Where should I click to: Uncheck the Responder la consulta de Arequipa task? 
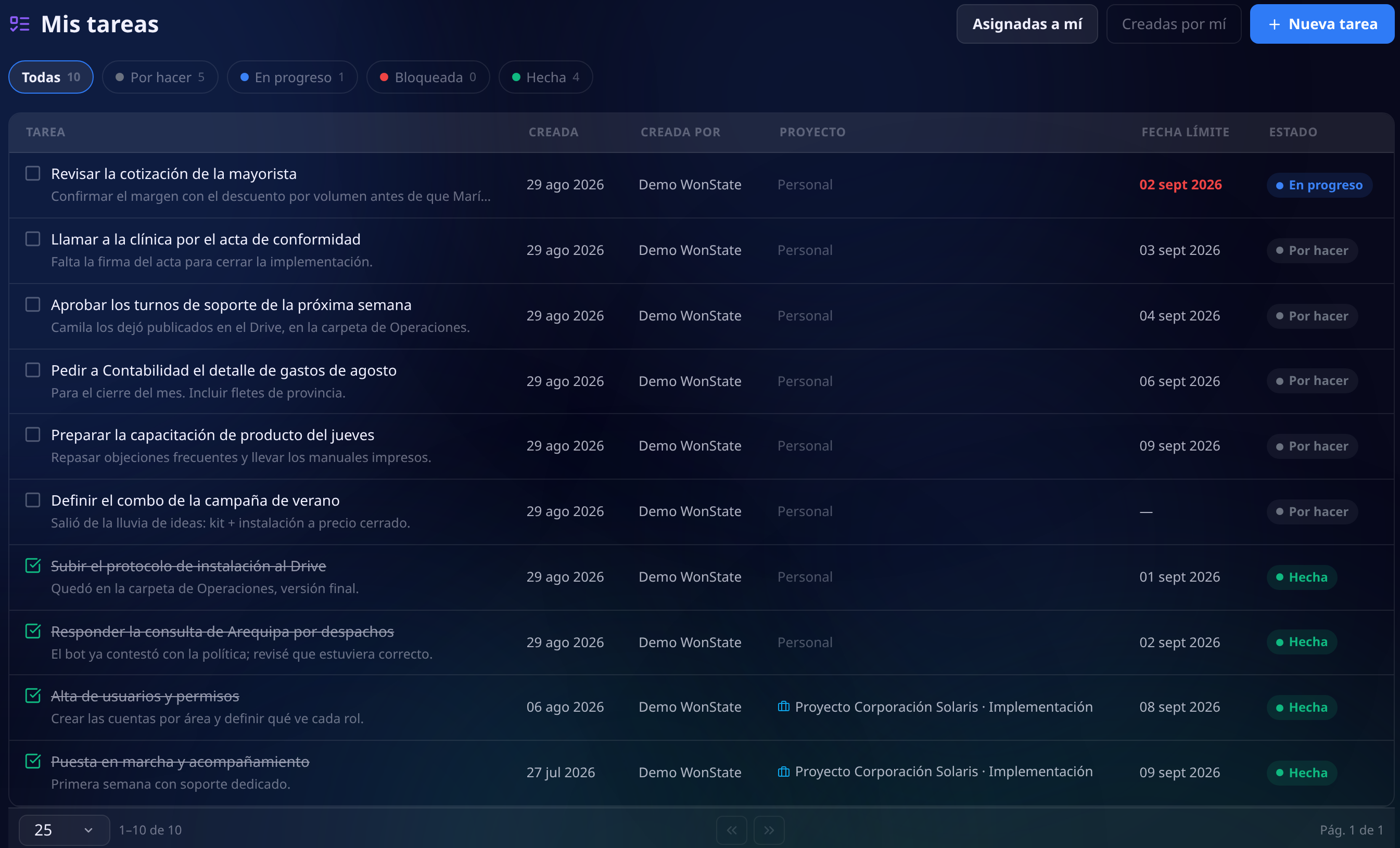pos(33,631)
